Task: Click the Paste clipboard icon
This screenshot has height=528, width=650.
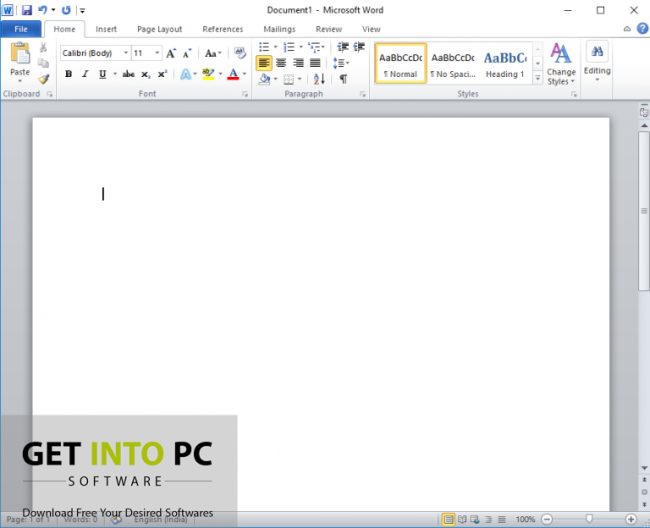Action: [20, 54]
